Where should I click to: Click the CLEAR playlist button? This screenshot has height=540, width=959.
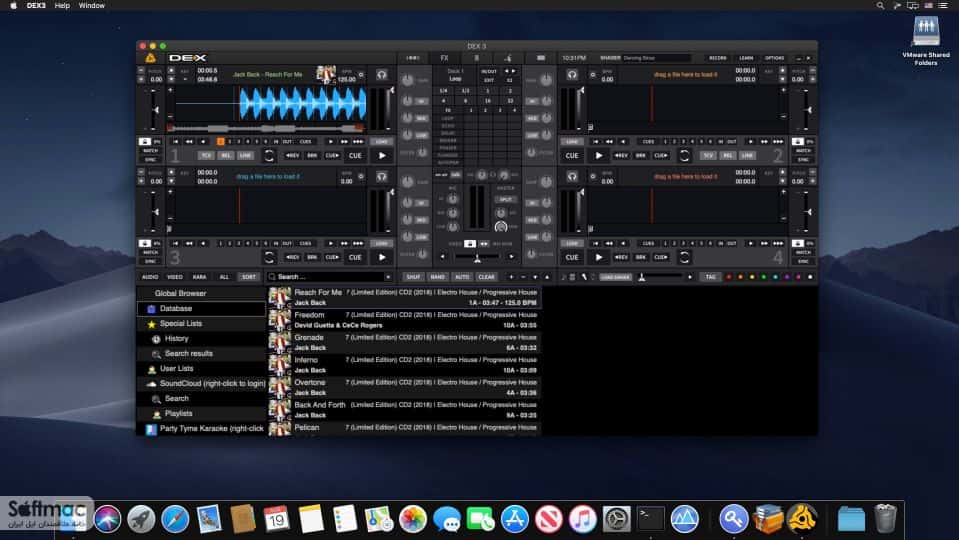pos(487,277)
